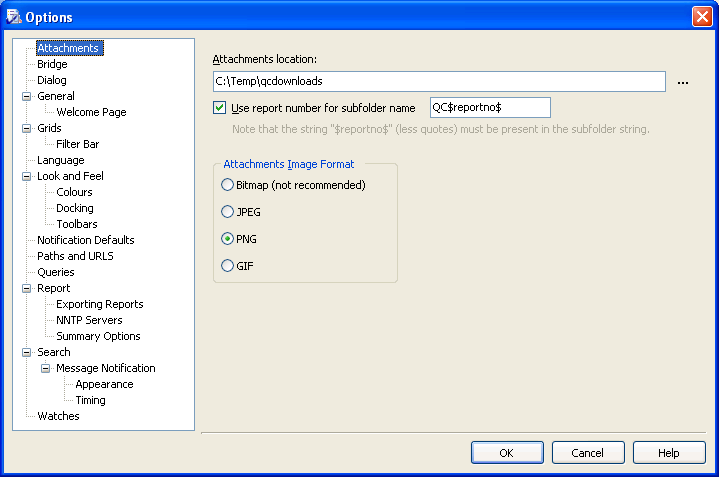Open the Watches options page
The width and height of the screenshot is (719, 477).
pyautogui.click(x=58, y=416)
